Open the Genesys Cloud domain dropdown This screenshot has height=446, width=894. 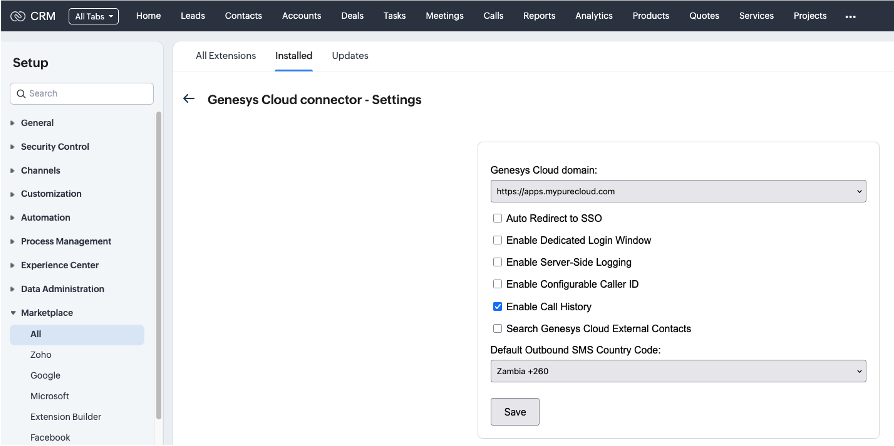[x=678, y=191]
